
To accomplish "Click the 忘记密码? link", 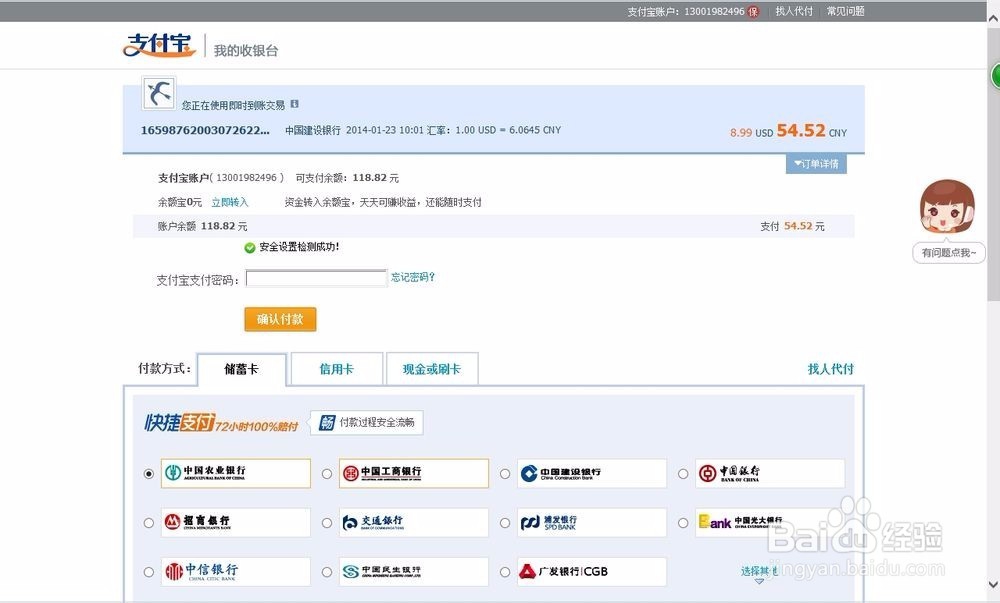I will click(413, 277).
